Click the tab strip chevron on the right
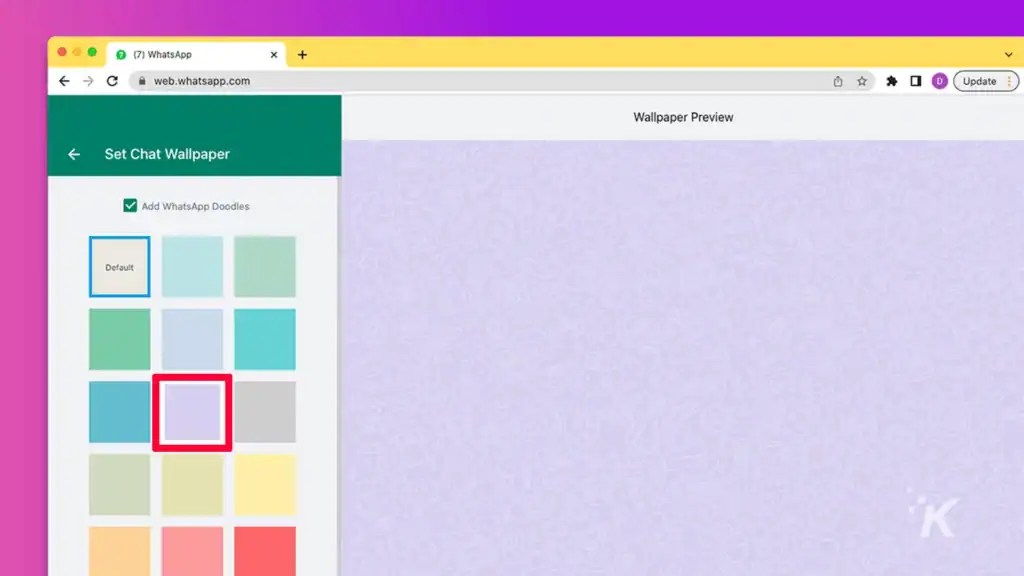Image resolution: width=1024 pixels, height=576 pixels. pyautogui.click(x=1009, y=54)
